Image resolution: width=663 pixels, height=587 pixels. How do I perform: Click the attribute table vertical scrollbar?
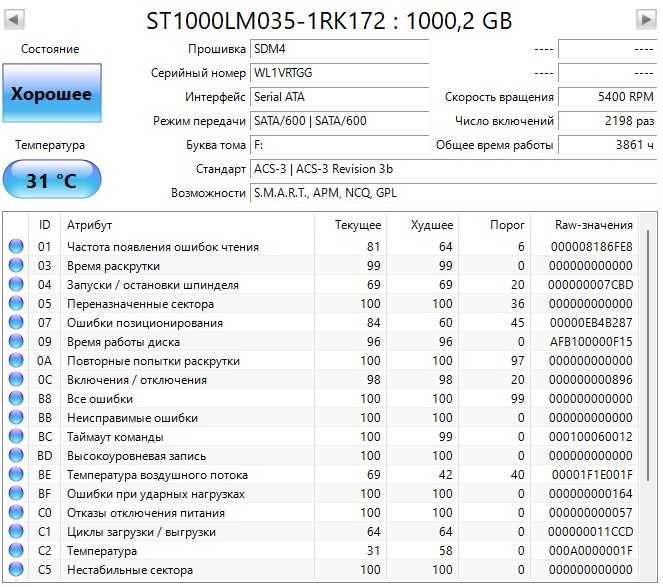(x=648, y=355)
